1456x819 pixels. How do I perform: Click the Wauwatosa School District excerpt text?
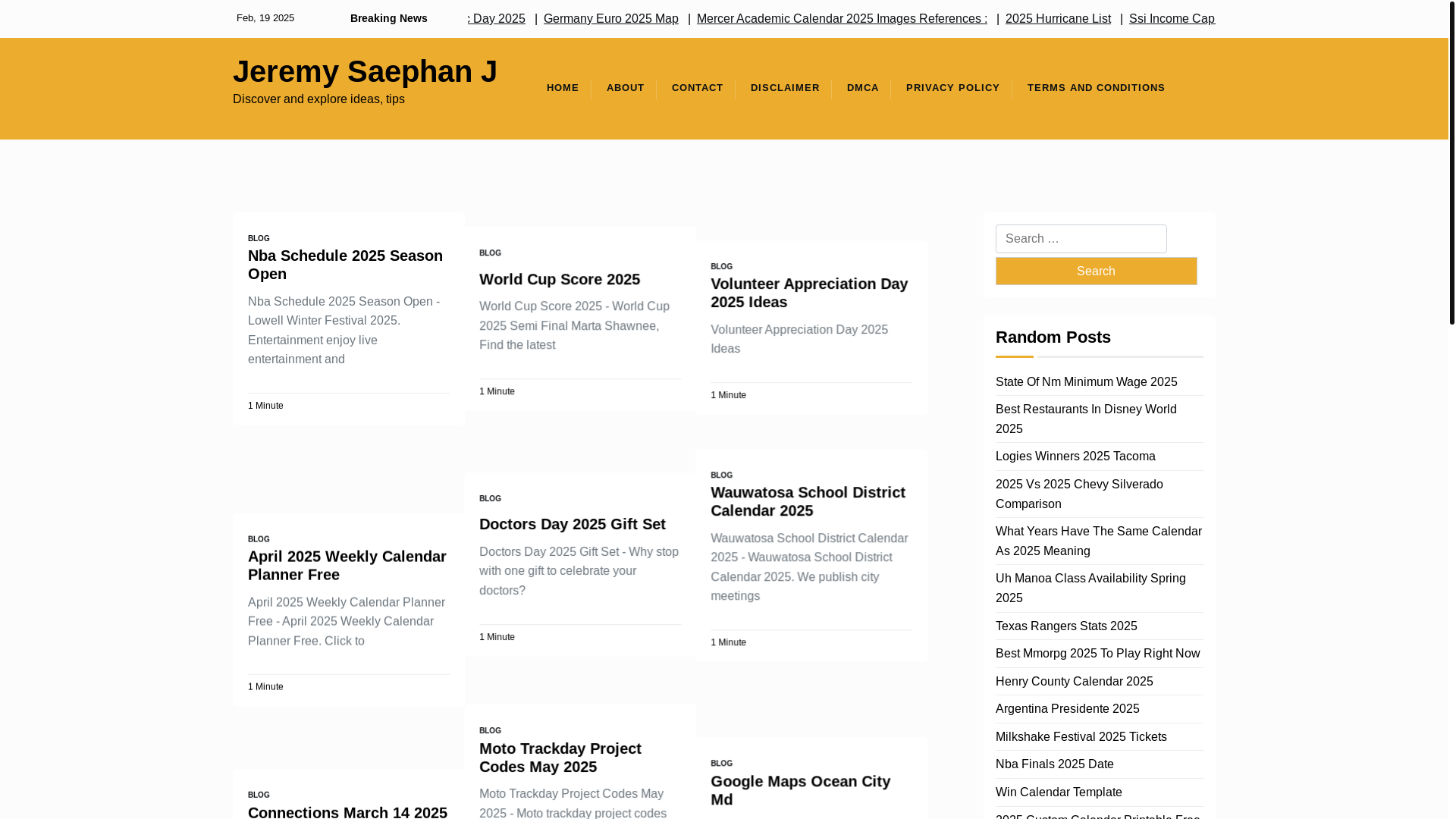[809, 567]
